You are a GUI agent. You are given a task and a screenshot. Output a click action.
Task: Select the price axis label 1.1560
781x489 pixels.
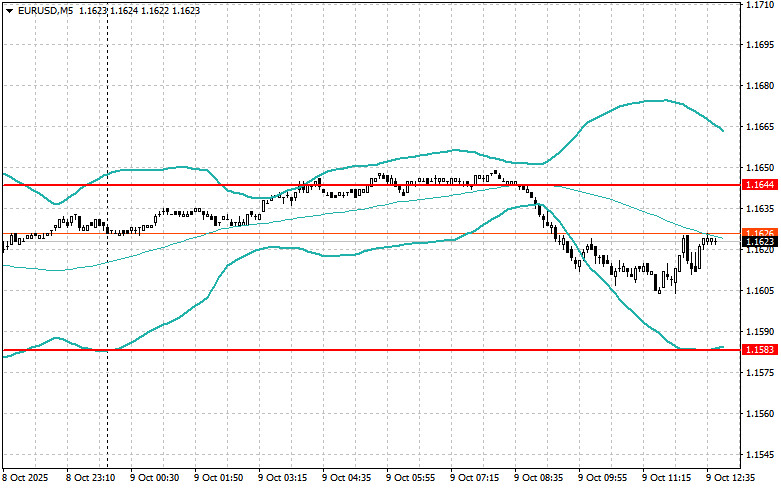pos(760,413)
